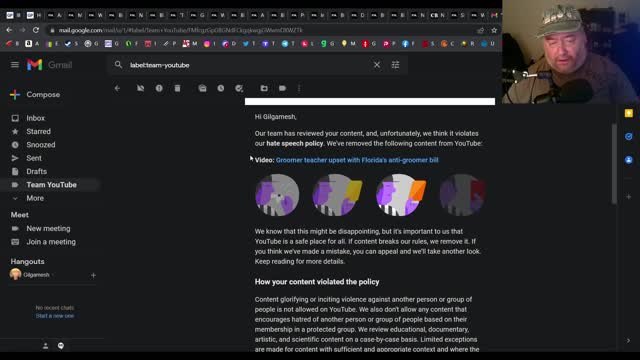Screen dimensions: 640x360
Task: Mark the email as unread
Action: tap(202, 88)
